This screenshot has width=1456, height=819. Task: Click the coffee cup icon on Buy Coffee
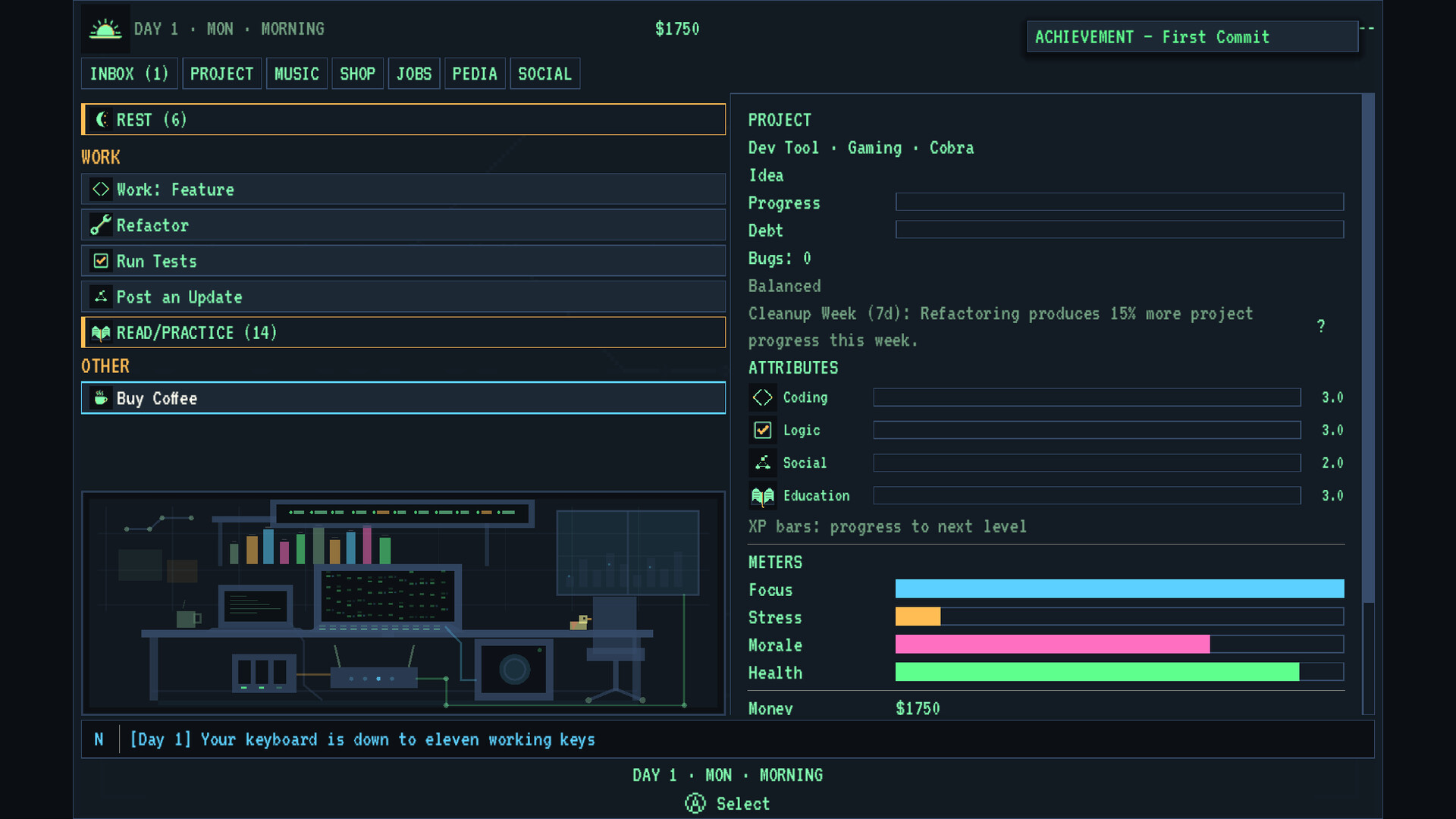101,398
